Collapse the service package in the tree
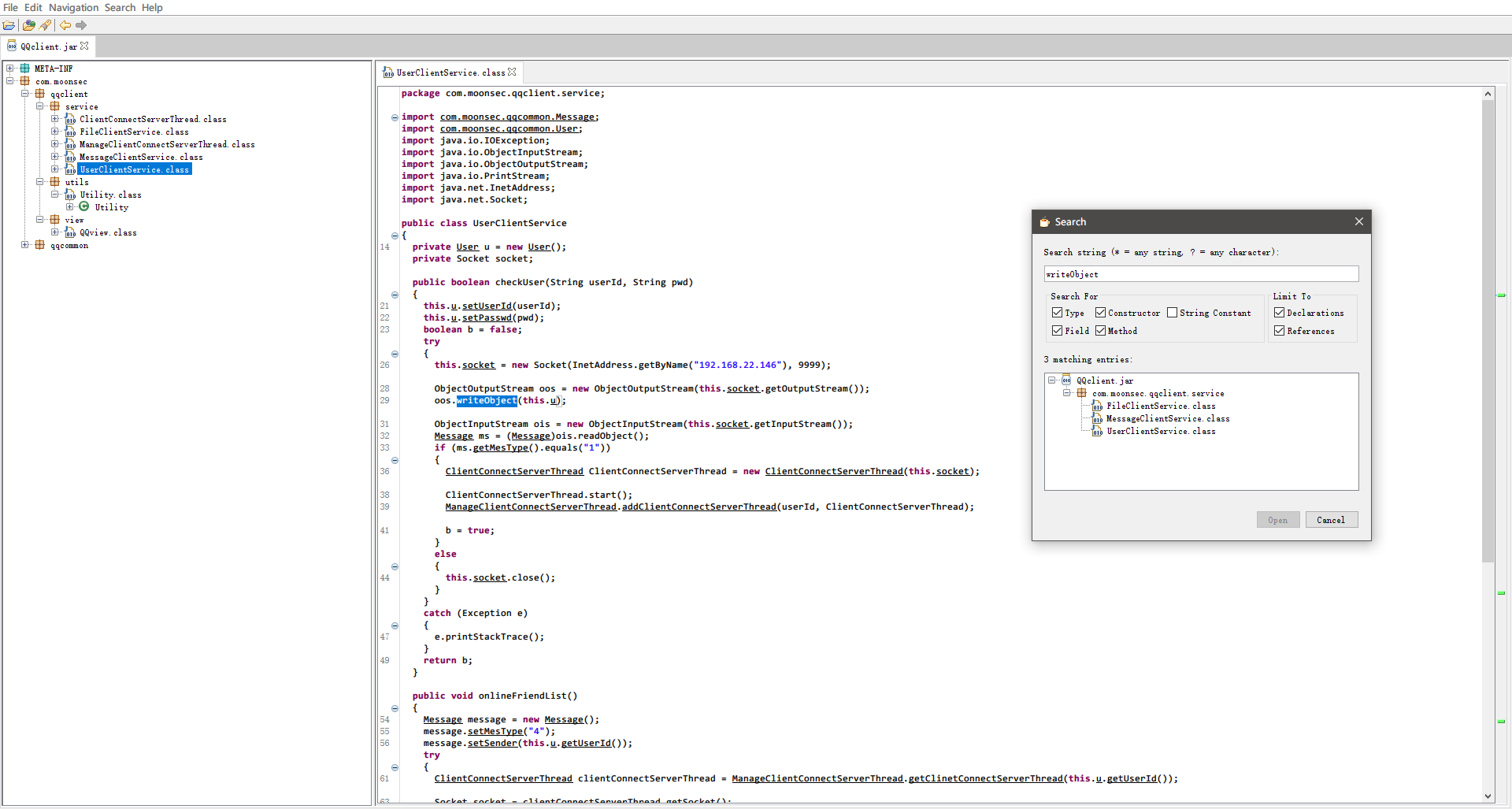This screenshot has height=809, width=1512. [x=40, y=106]
